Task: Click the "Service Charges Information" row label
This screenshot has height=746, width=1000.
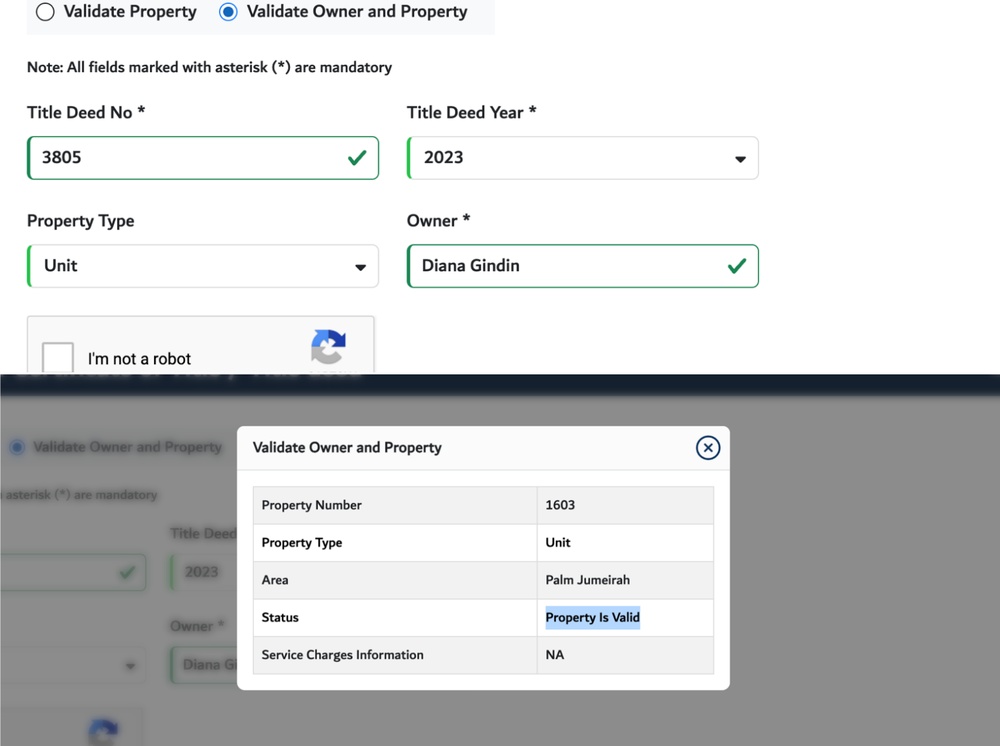Action: [x=342, y=655]
